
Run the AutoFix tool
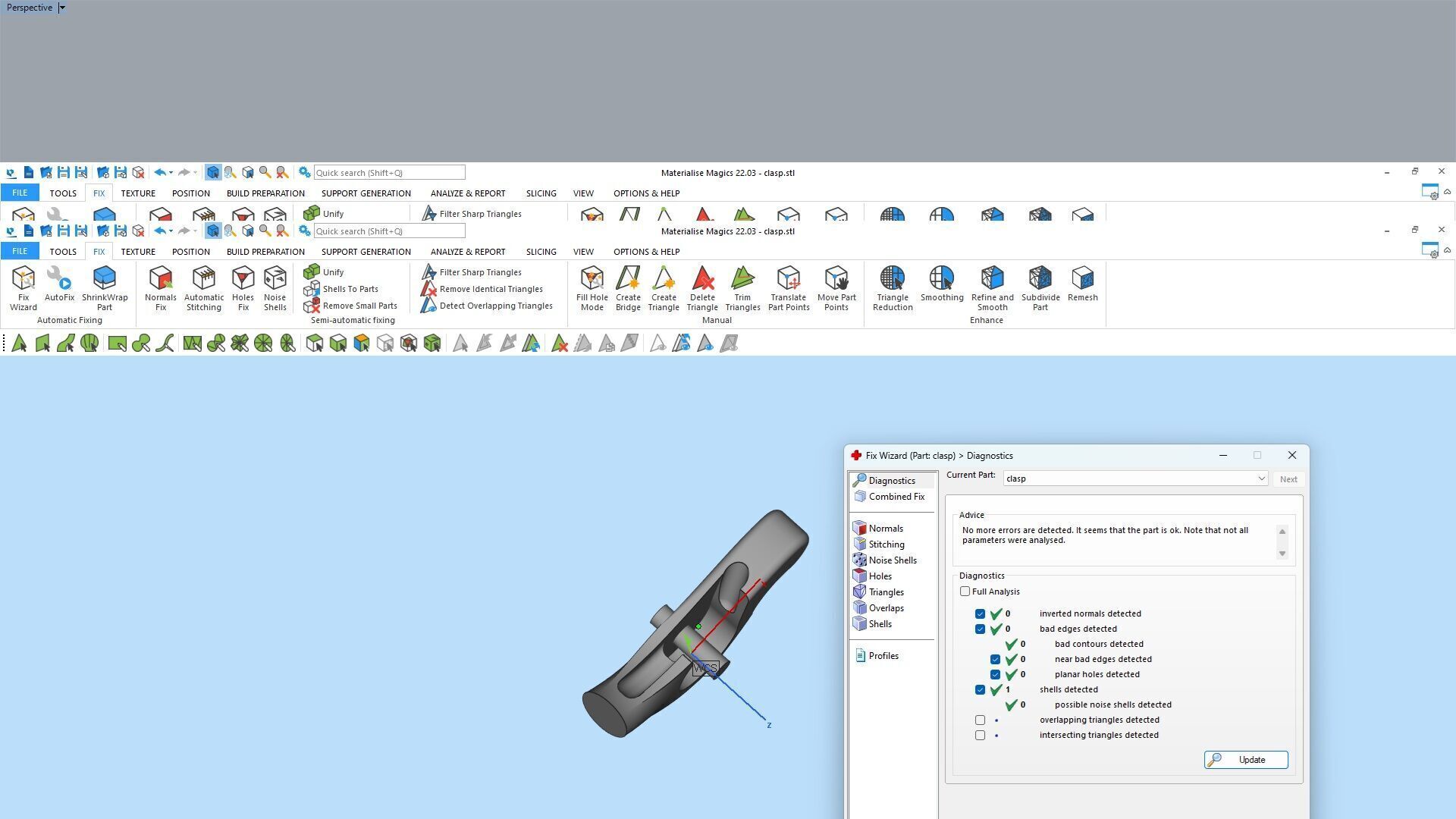tap(59, 284)
